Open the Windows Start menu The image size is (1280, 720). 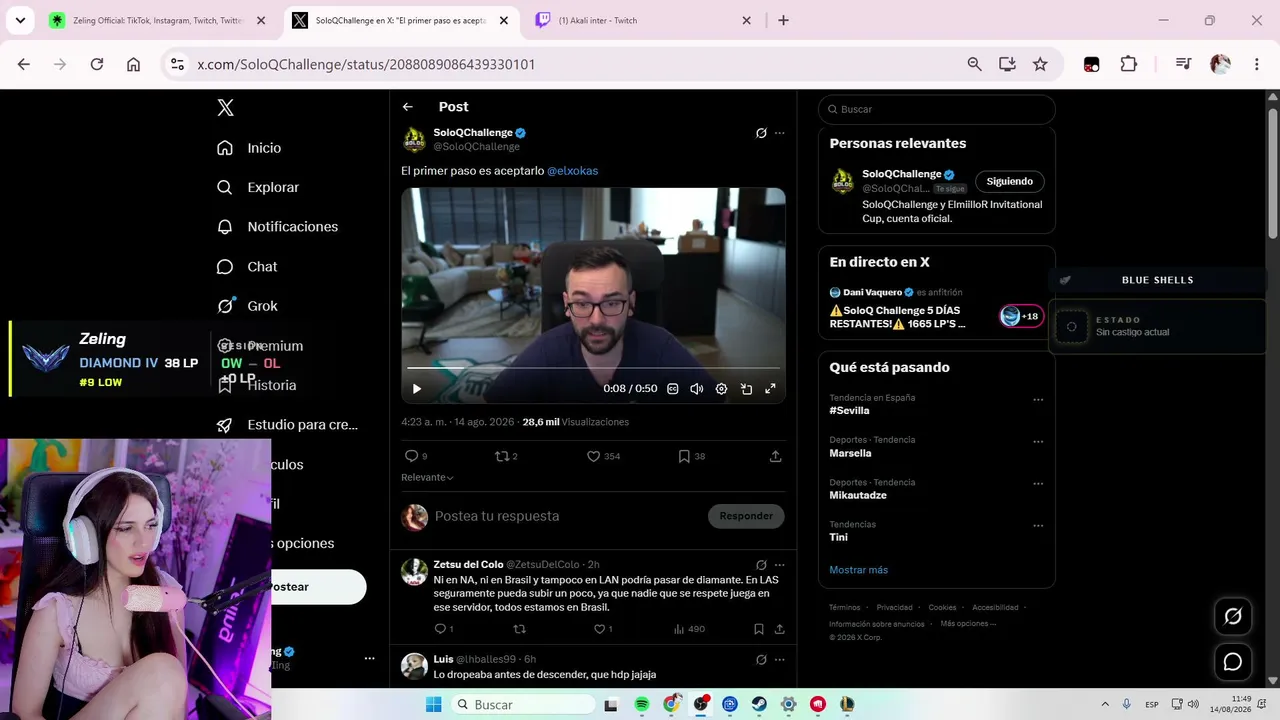click(433, 705)
